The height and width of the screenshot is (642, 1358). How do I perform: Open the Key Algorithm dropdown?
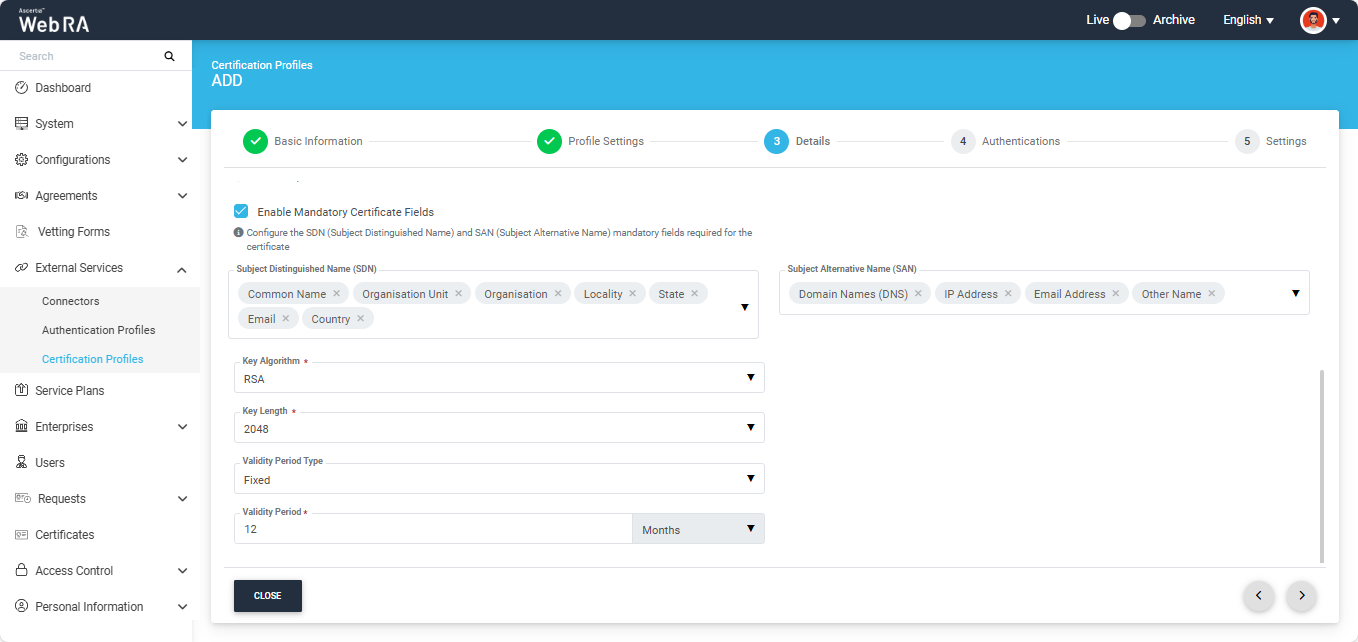pos(499,378)
